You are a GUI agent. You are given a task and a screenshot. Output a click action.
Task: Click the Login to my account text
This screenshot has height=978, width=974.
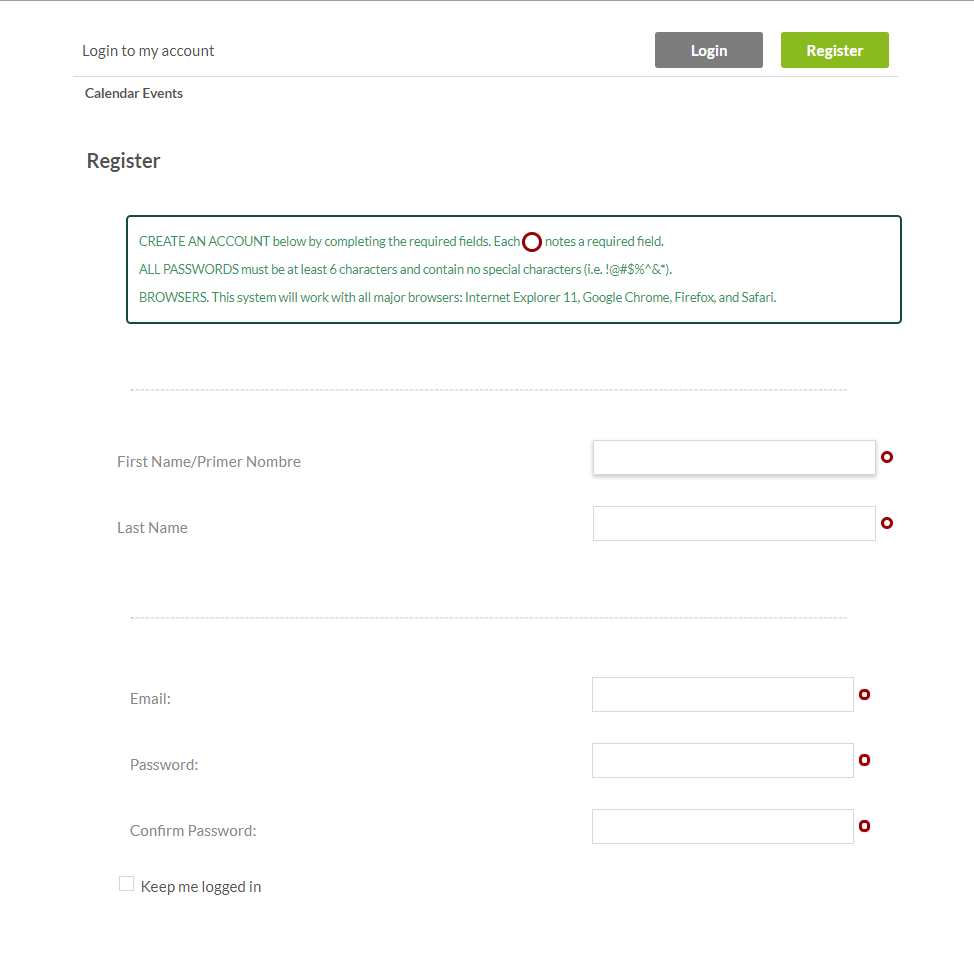coord(148,51)
